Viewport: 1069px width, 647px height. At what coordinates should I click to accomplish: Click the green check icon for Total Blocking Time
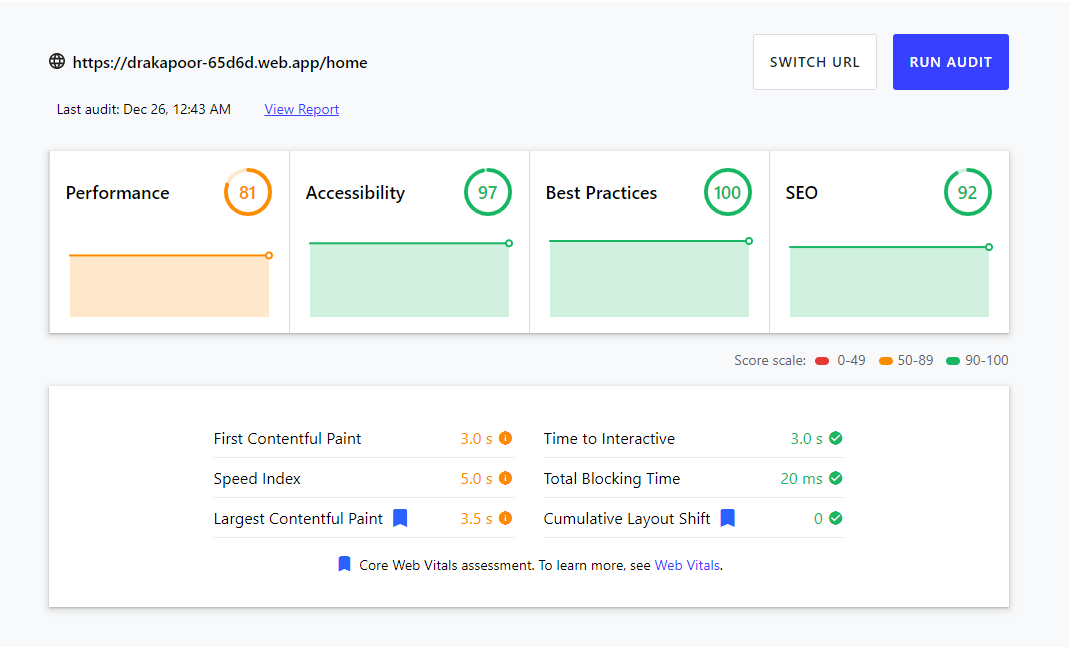tap(836, 478)
